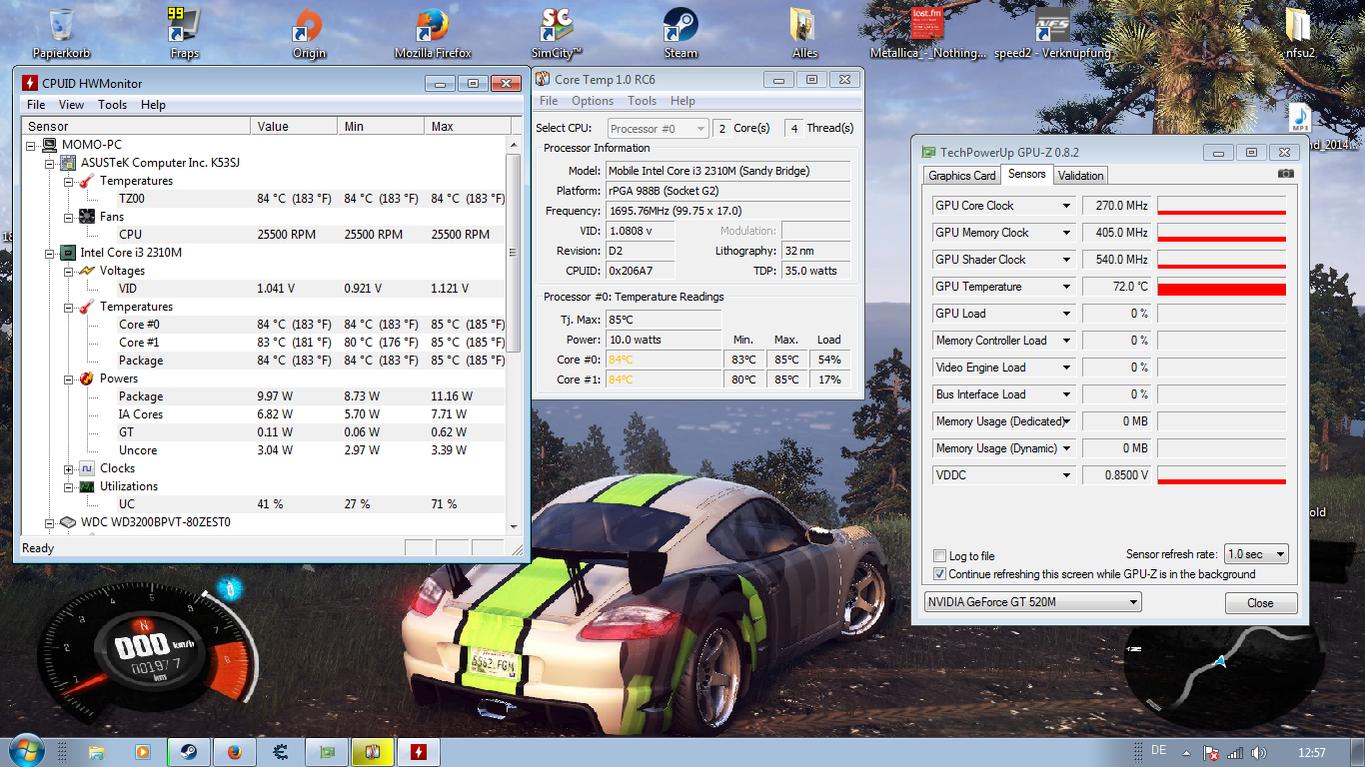Collapse the Utilizations tree node
The height and width of the screenshot is (767, 1365).
pyautogui.click(x=69, y=487)
